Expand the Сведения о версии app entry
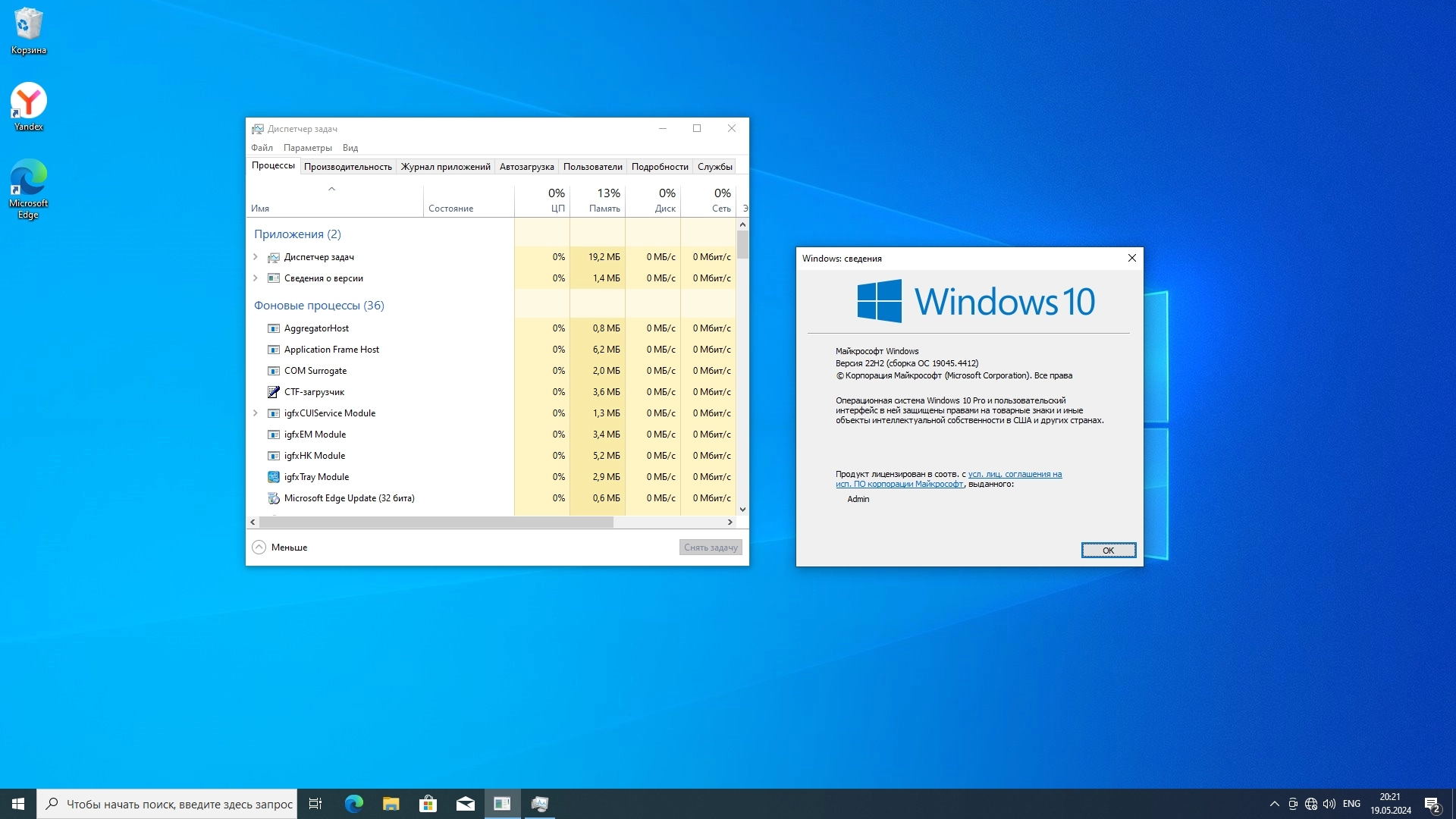The image size is (1456, 819). point(256,278)
